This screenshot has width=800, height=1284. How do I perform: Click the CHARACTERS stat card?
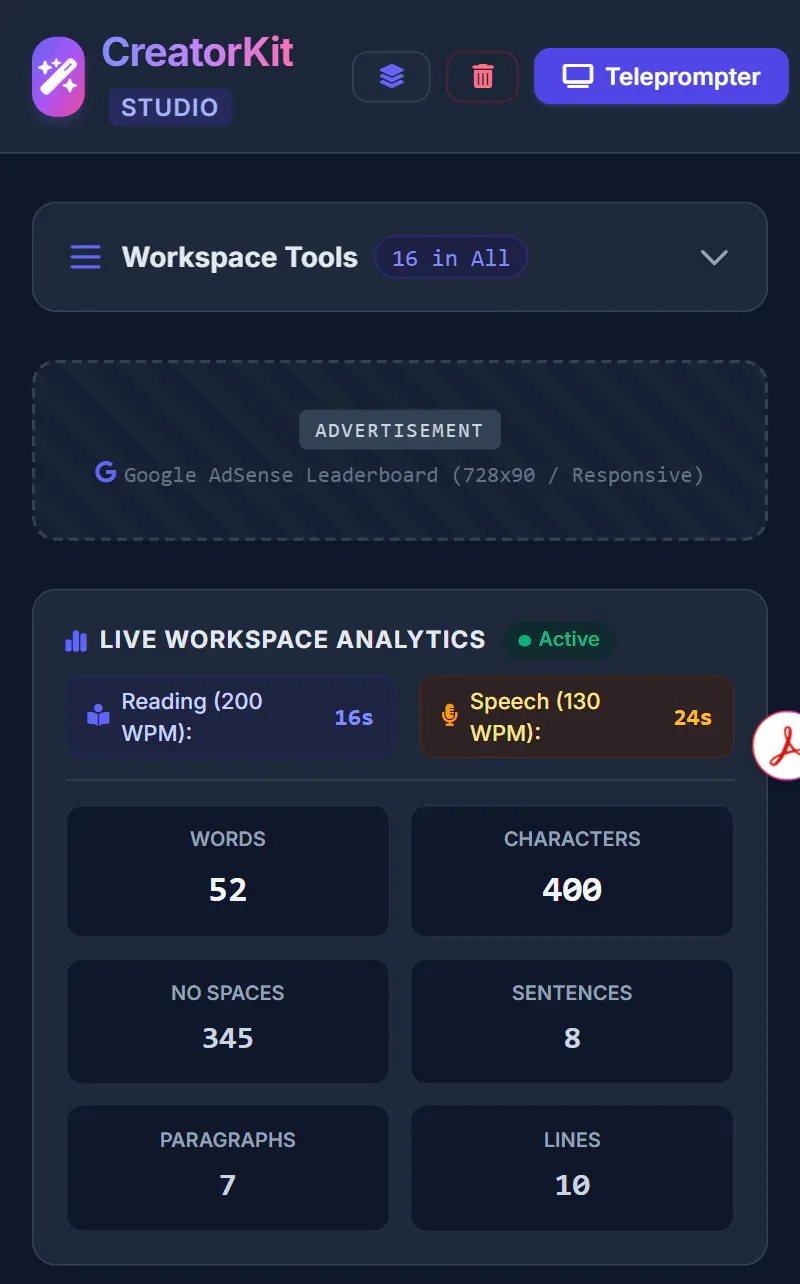pyautogui.click(x=572, y=871)
